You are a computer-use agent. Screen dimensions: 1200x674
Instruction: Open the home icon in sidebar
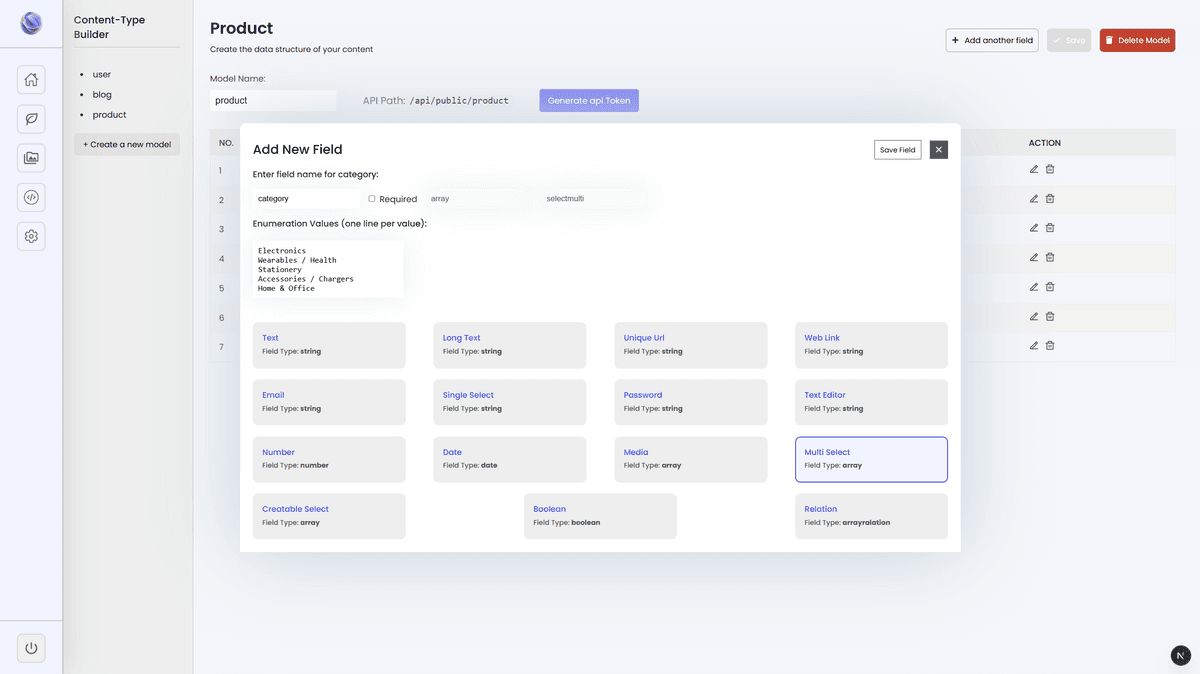pyautogui.click(x=31, y=80)
